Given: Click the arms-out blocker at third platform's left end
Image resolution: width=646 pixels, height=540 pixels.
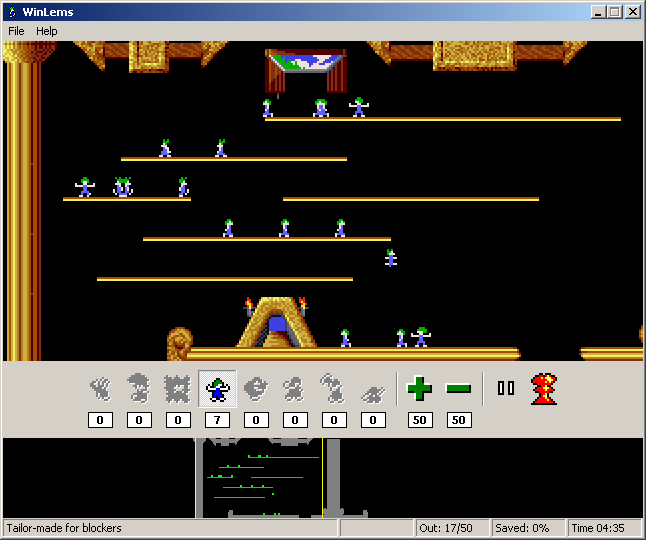Looking at the screenshot, I should (x=85, y=187).
